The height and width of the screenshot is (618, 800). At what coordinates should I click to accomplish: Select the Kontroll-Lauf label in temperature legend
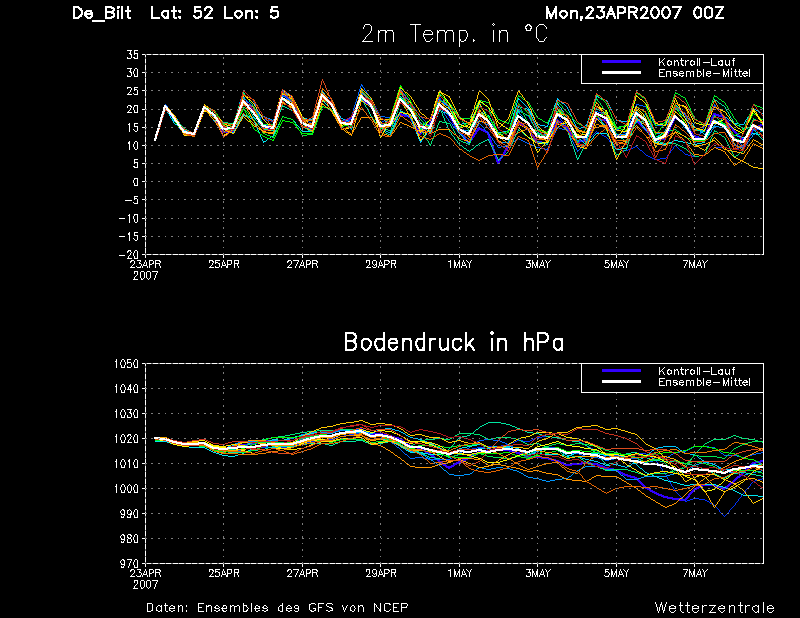coord(696,62)
